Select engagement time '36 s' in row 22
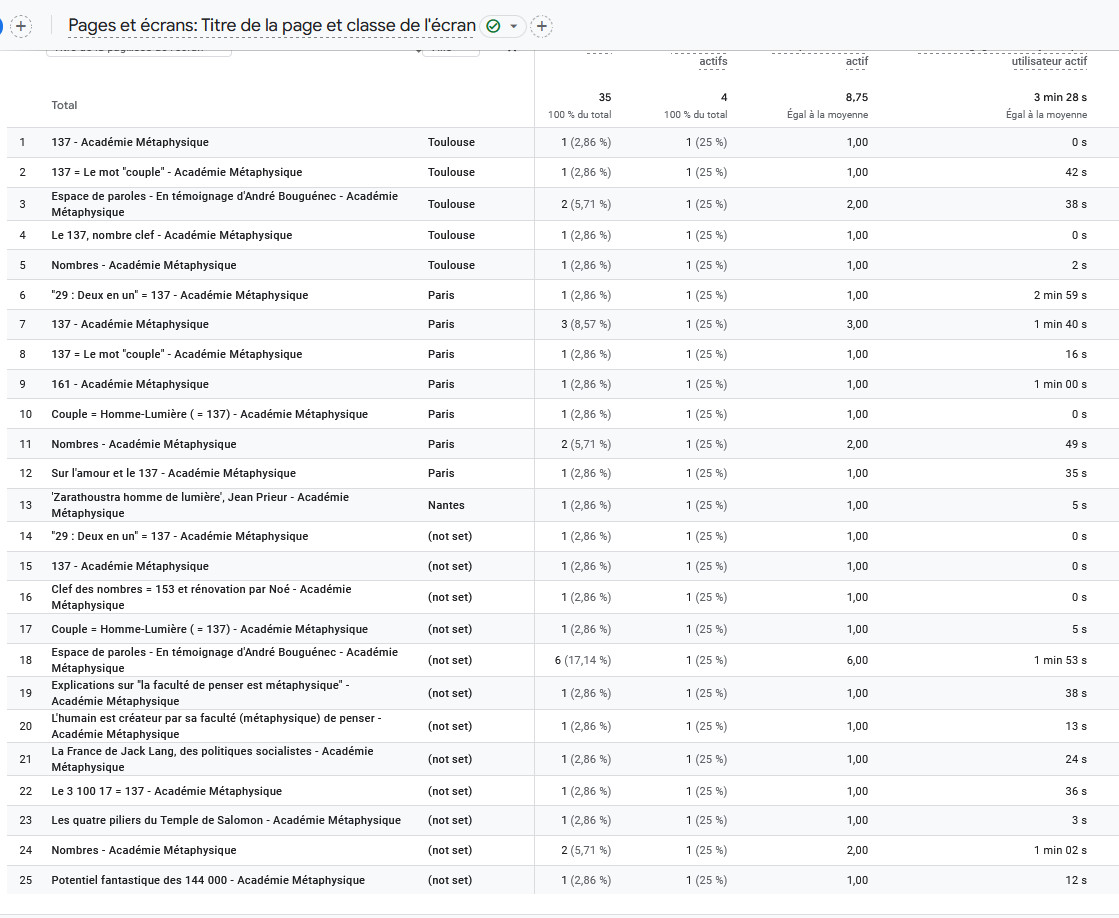 click(x=1076, y=791)
